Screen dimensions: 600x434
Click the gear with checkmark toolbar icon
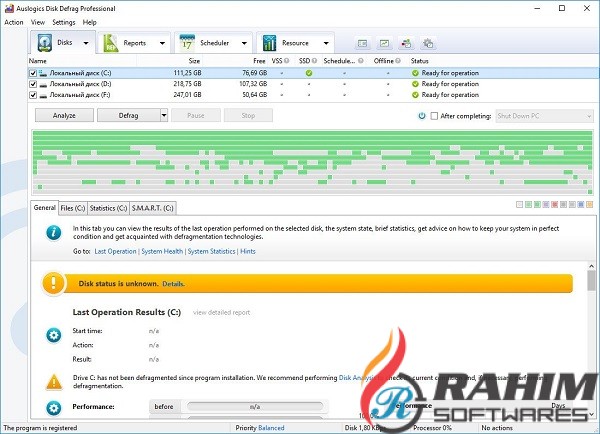(x=428, y=43)
